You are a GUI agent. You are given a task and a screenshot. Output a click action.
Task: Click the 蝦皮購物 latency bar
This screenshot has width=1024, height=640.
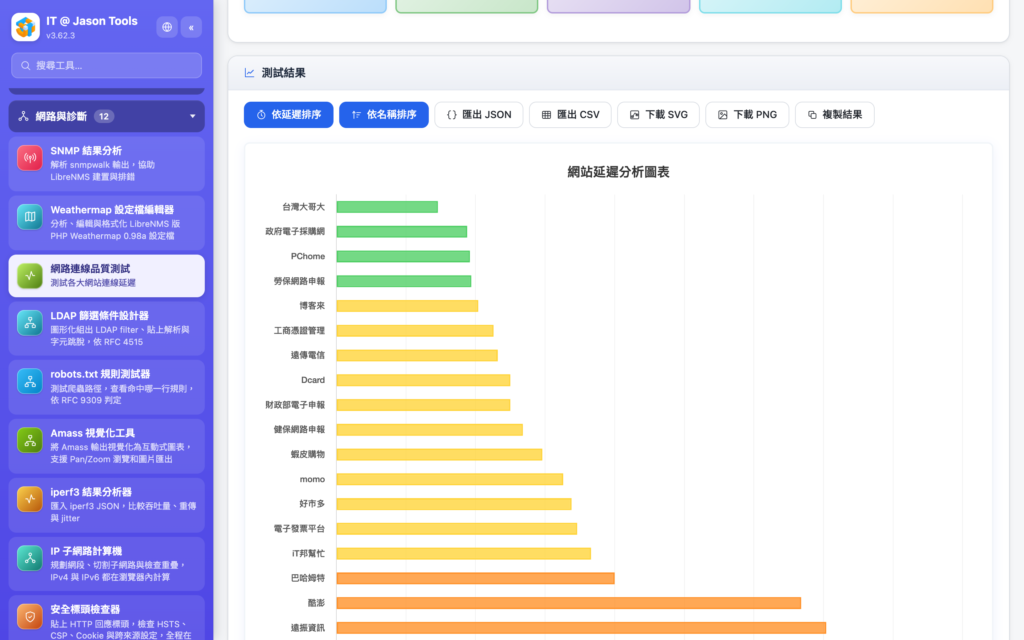click(440, 455)
